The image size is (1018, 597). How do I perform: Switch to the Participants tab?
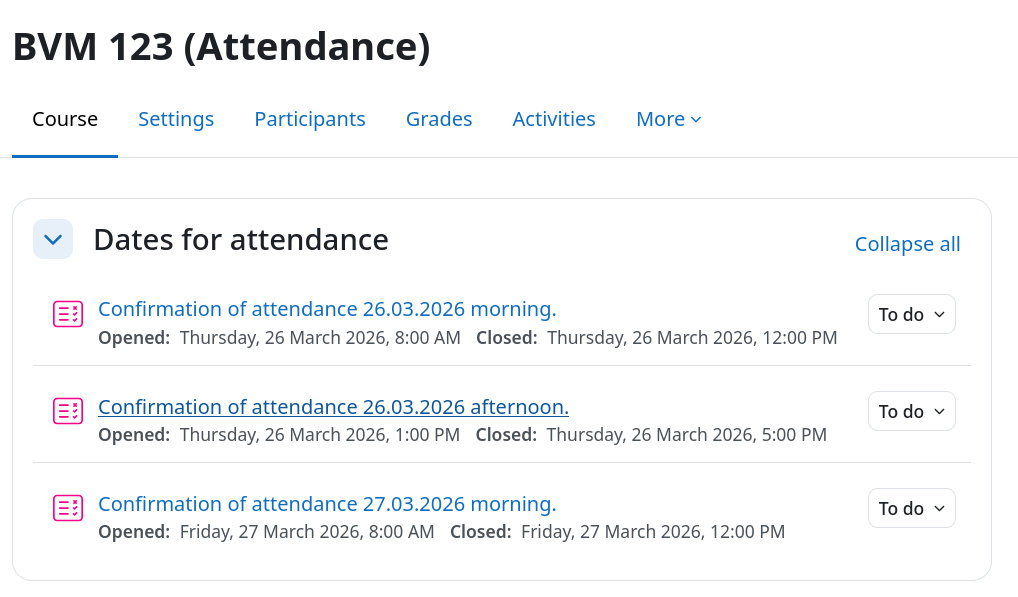click(310, 119)
